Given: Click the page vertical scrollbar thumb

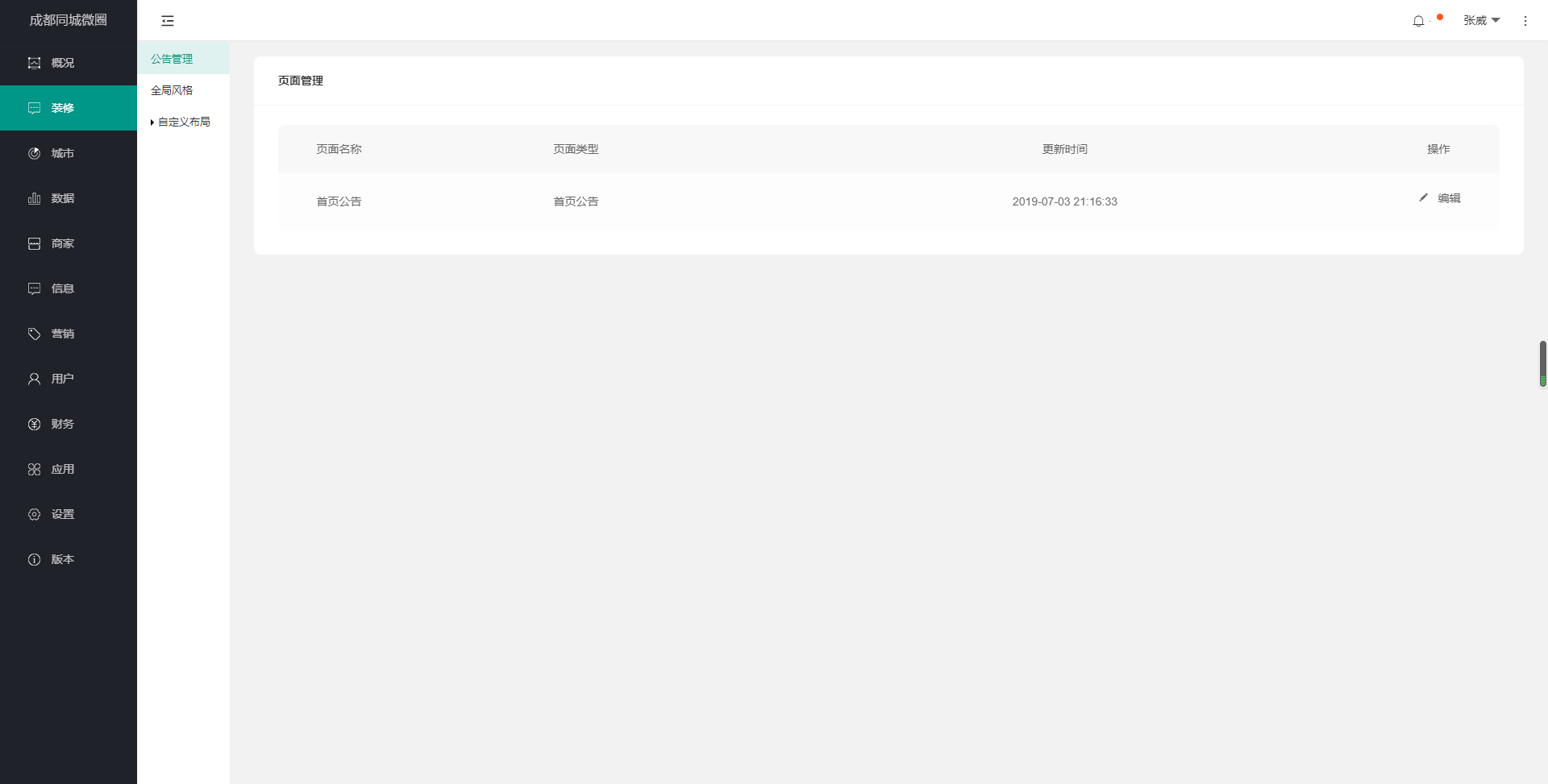Looking at the screenshot, I should (1542, 363).
